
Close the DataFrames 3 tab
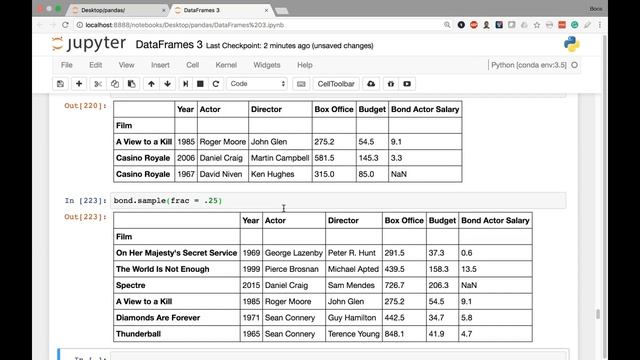[266, 10]
